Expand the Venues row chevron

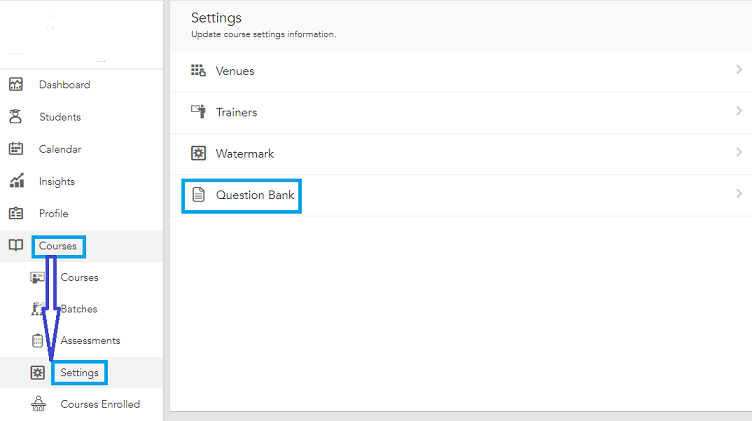[x=739, y=70]
